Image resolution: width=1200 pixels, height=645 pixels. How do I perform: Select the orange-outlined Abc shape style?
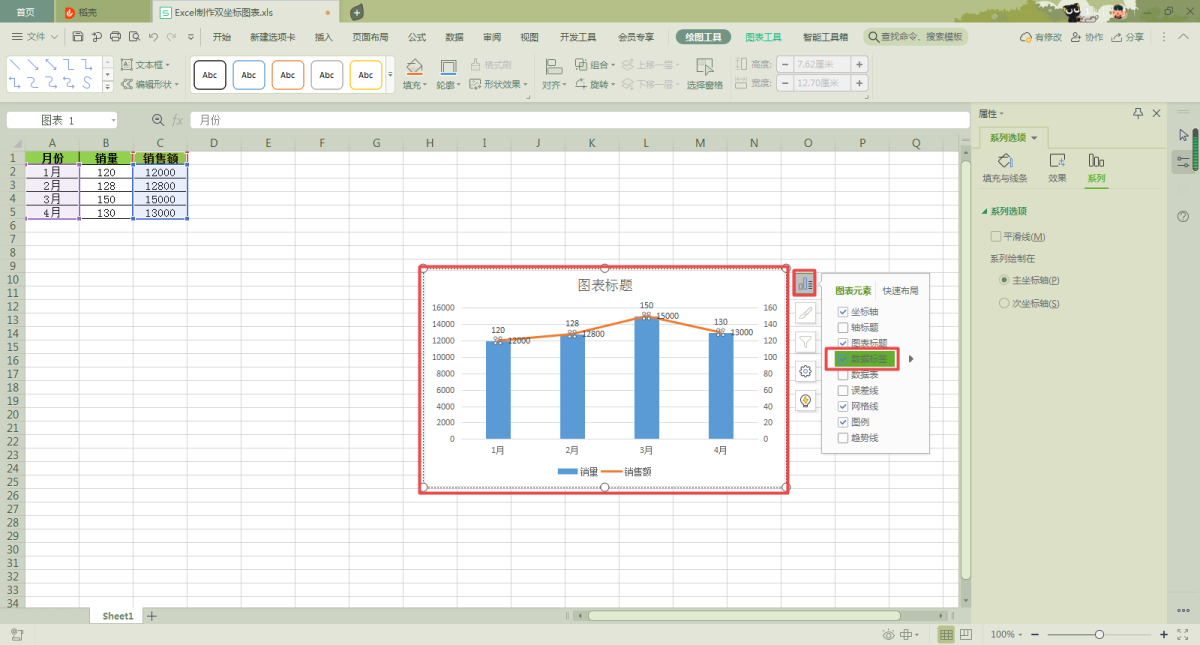coord(288,75)
